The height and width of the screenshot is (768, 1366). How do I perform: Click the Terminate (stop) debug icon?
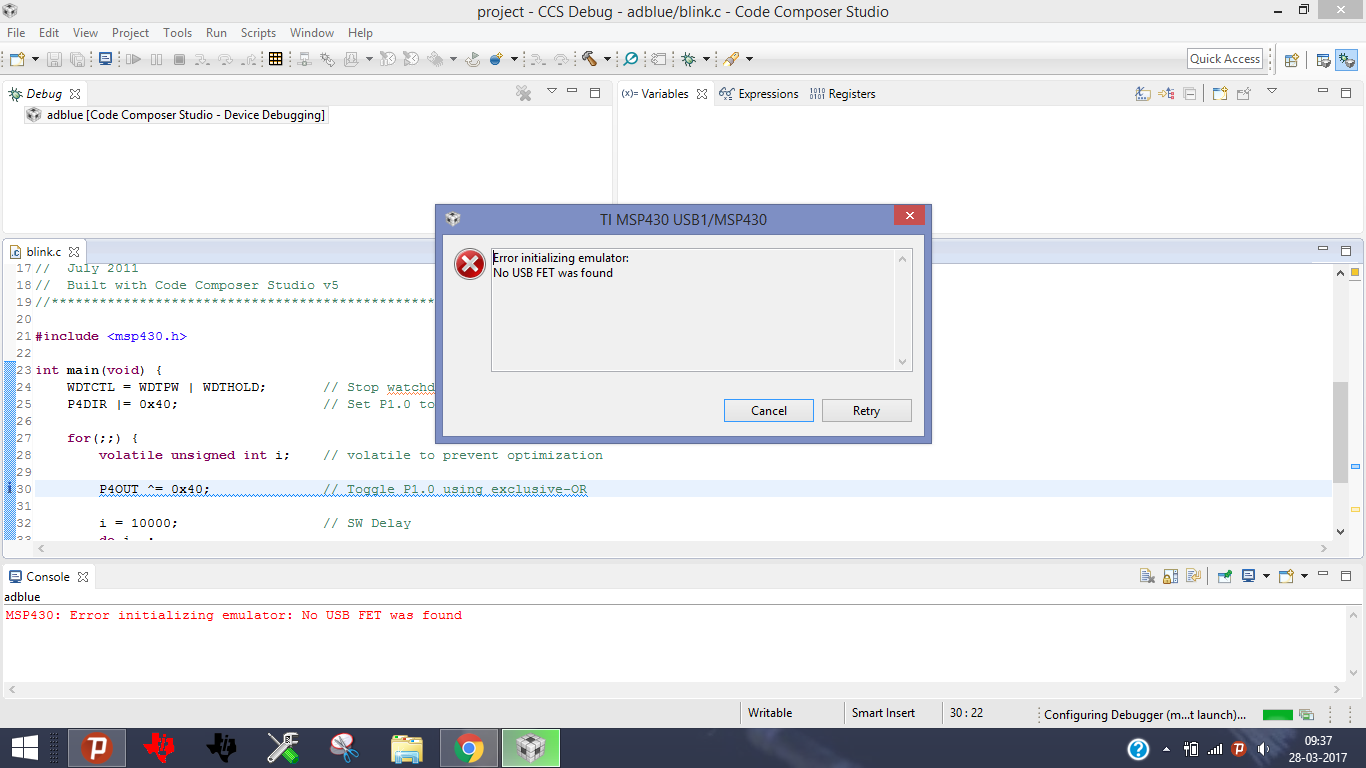click(x=179, y=59)
